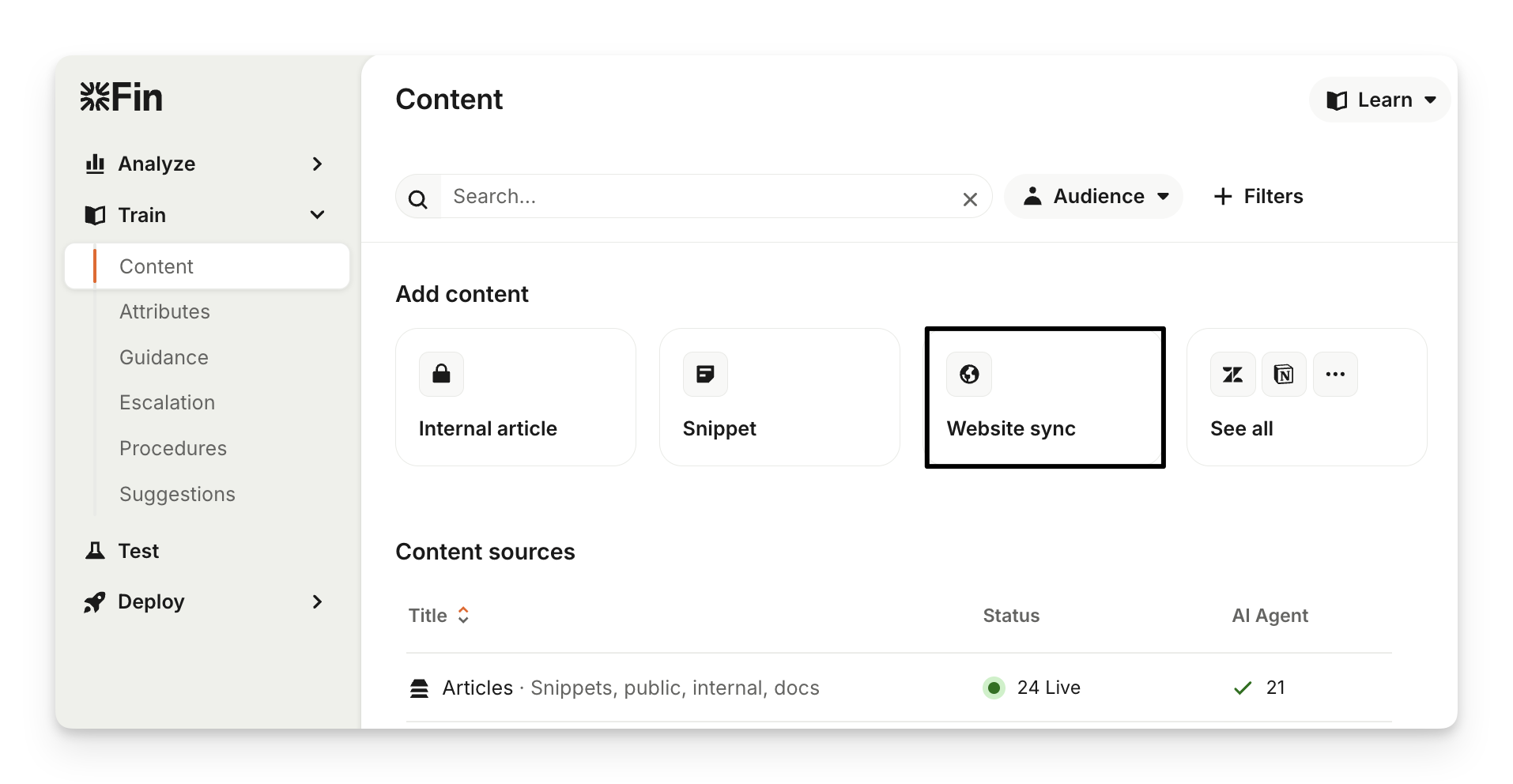Select the Notion integration icon
The height and width of the screenshot is (784, 1513).
click(1284, 375)
